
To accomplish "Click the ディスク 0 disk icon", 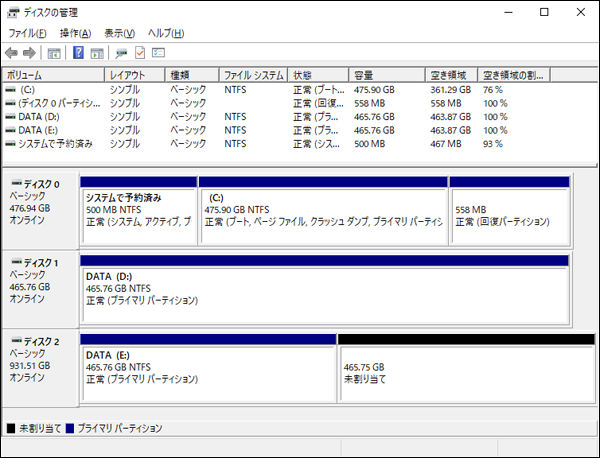I will pyautogui.click(x=16, y=183).
